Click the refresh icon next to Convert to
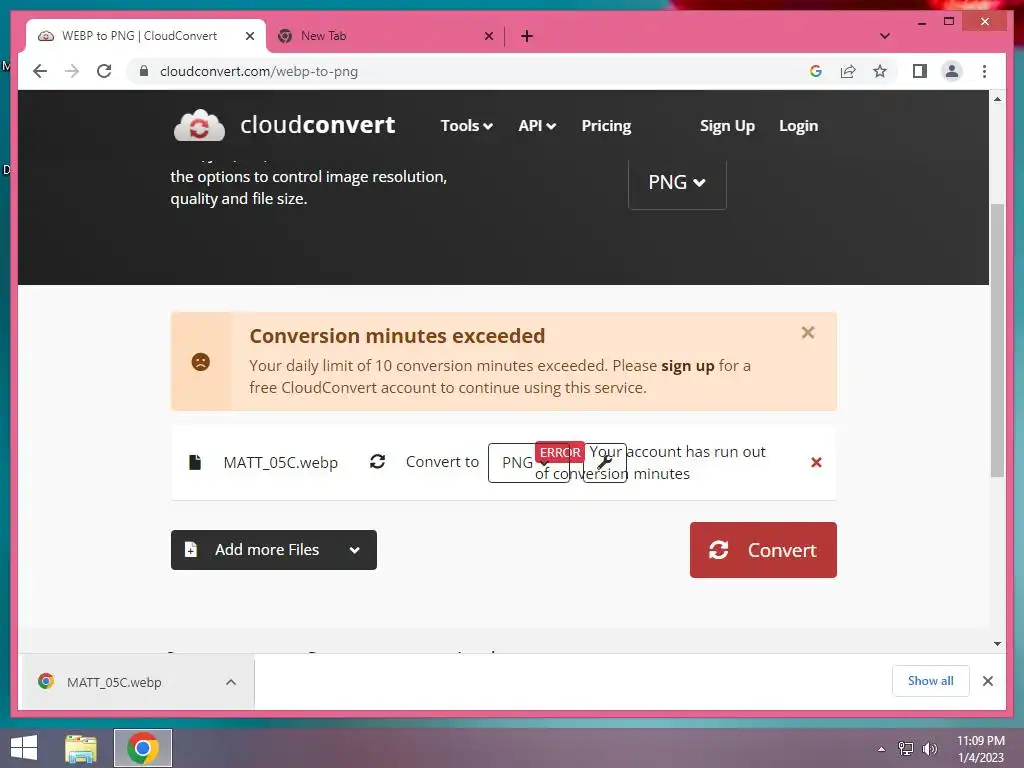 [377, 462]
